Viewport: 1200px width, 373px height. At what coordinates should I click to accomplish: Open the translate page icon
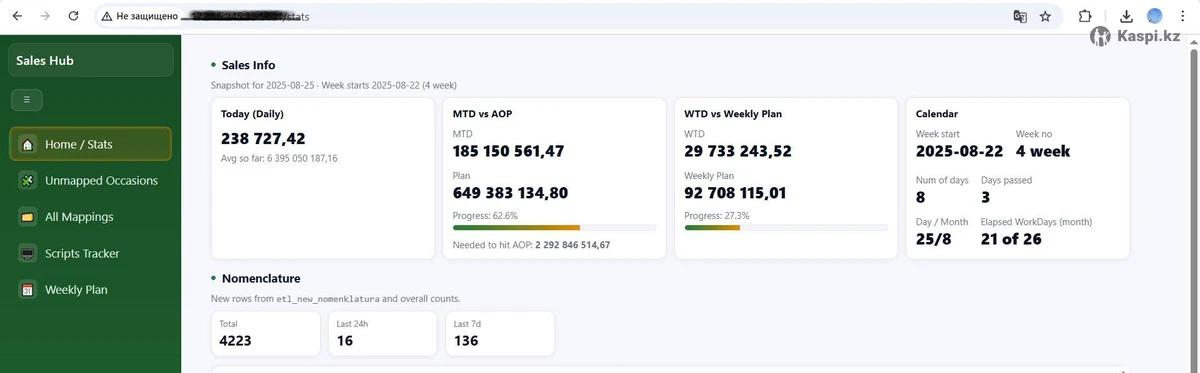pyautogui.click(x=1019, y=16)
